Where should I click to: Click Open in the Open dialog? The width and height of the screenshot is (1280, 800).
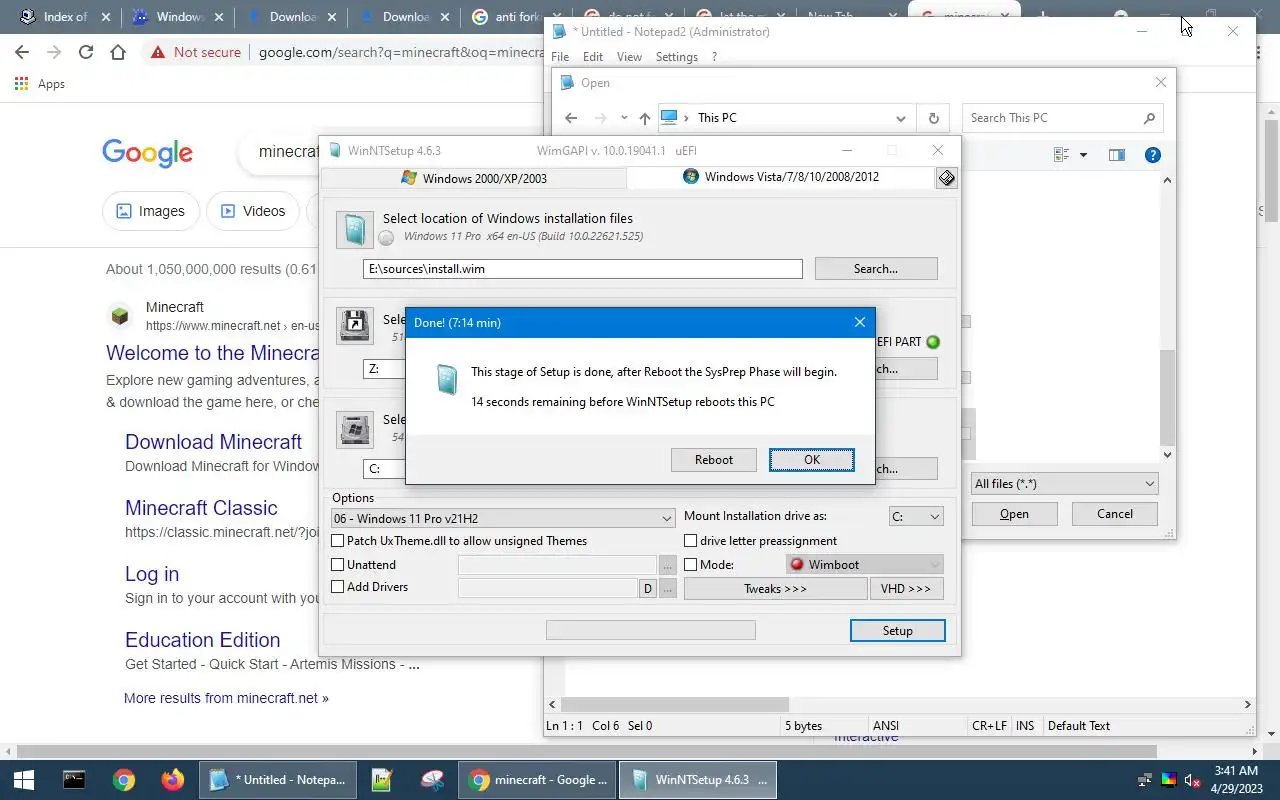1014,514
